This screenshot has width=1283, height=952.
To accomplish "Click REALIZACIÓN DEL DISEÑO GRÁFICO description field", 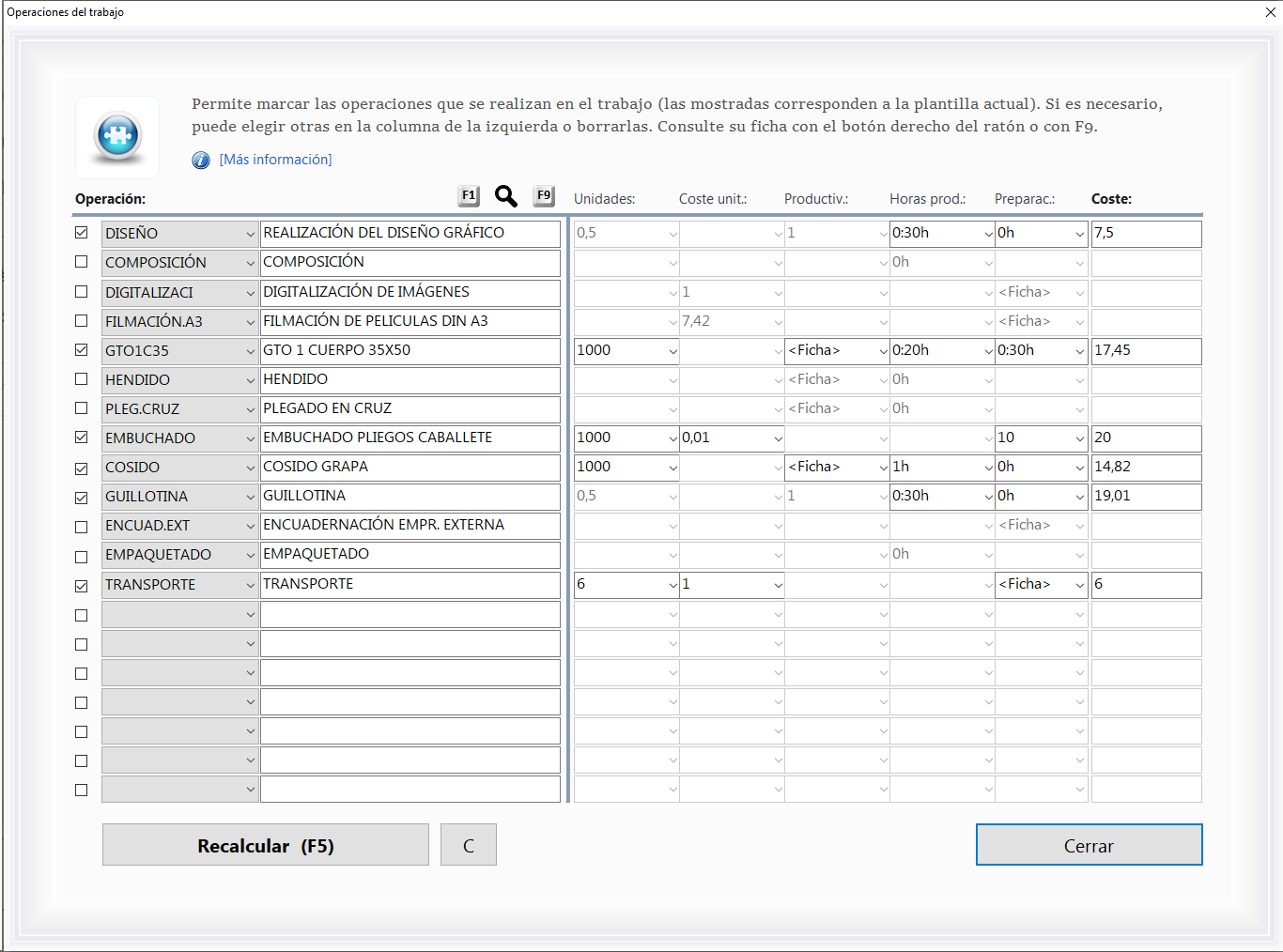I will 410,234.
